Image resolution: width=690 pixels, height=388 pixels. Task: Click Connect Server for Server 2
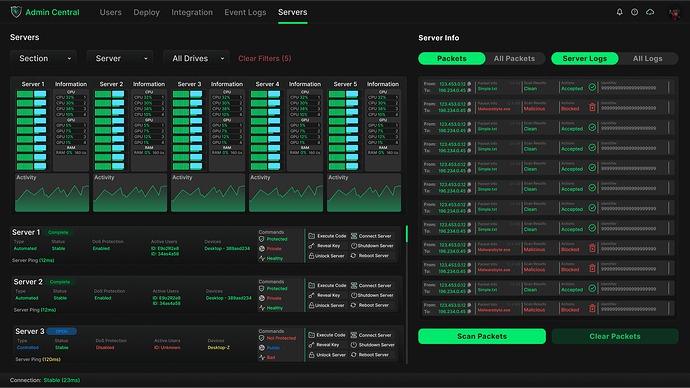click(x=371, y=286)
